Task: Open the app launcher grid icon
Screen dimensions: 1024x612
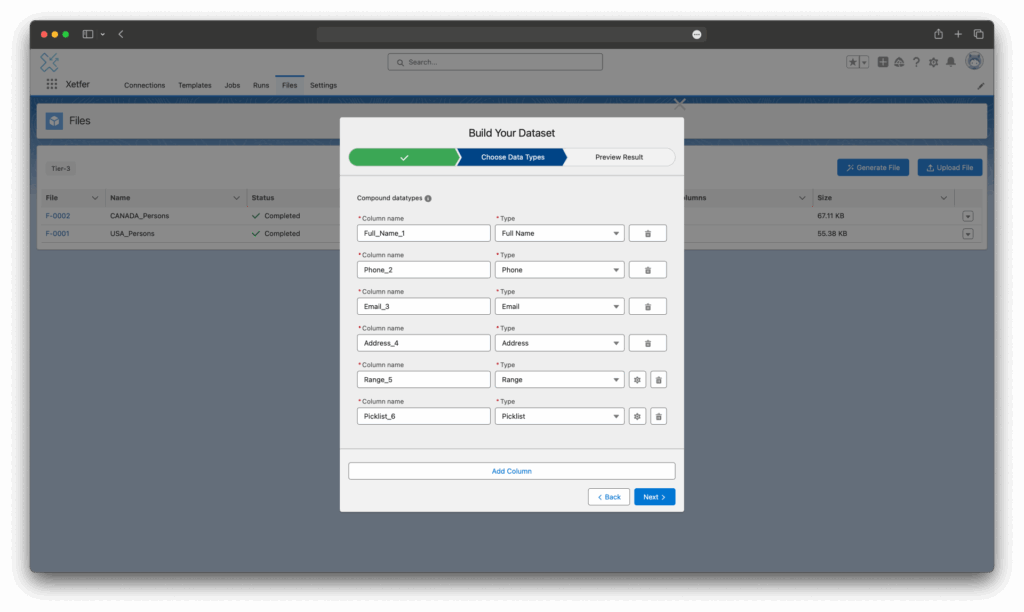Action: coord(52,84)
